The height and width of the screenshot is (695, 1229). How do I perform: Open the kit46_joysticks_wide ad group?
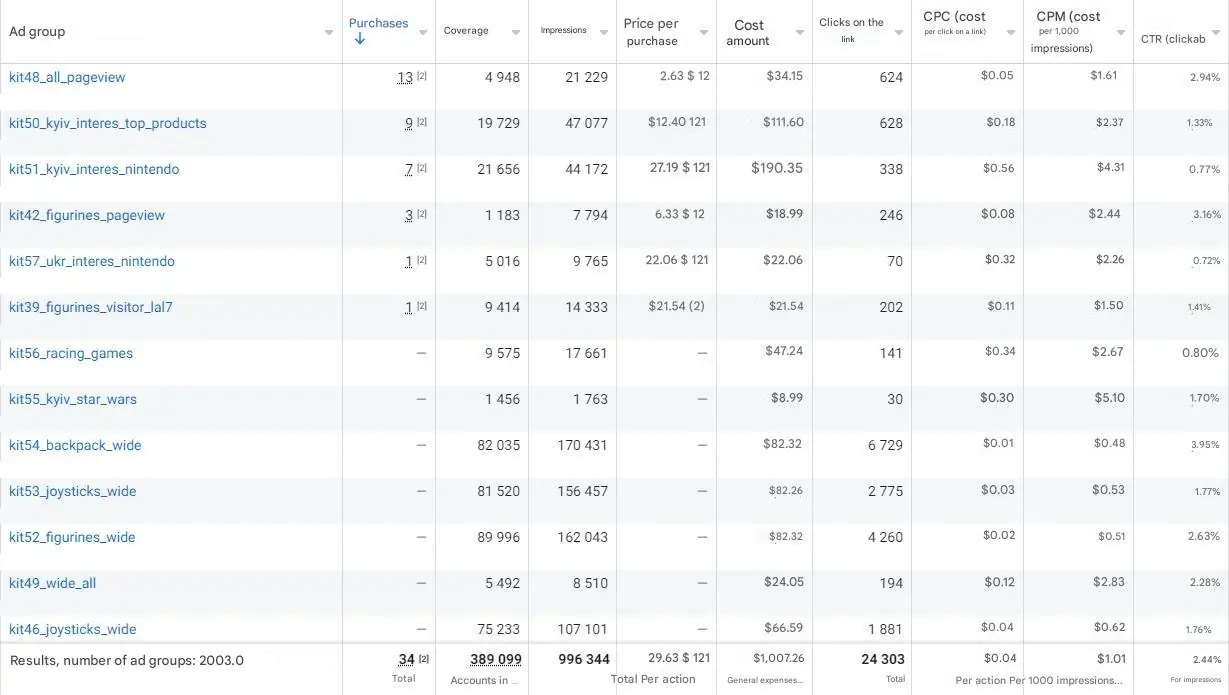pos(73,629)
